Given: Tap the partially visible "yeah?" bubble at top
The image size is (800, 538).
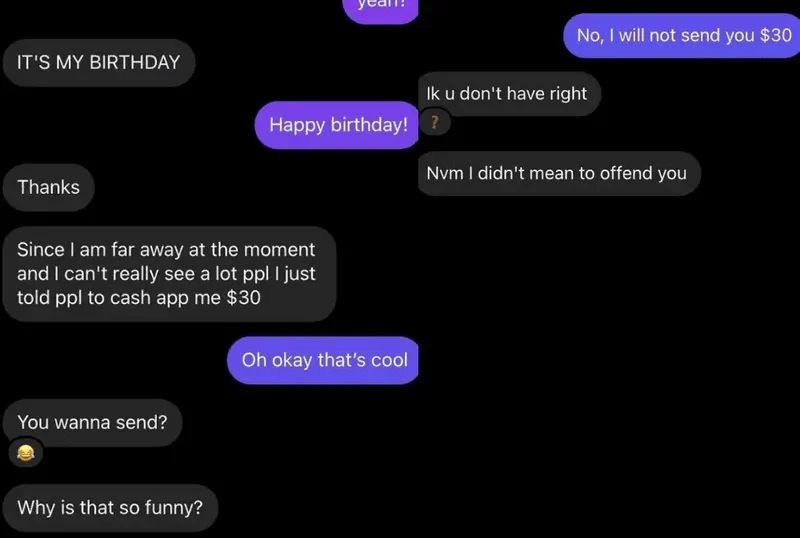Looking at the screenshot, I should pos(381,6).
